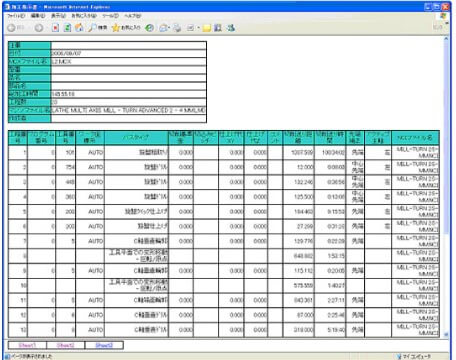Open the History/Media globe button
Screen dimensions: 456x360
click(149, 28)
